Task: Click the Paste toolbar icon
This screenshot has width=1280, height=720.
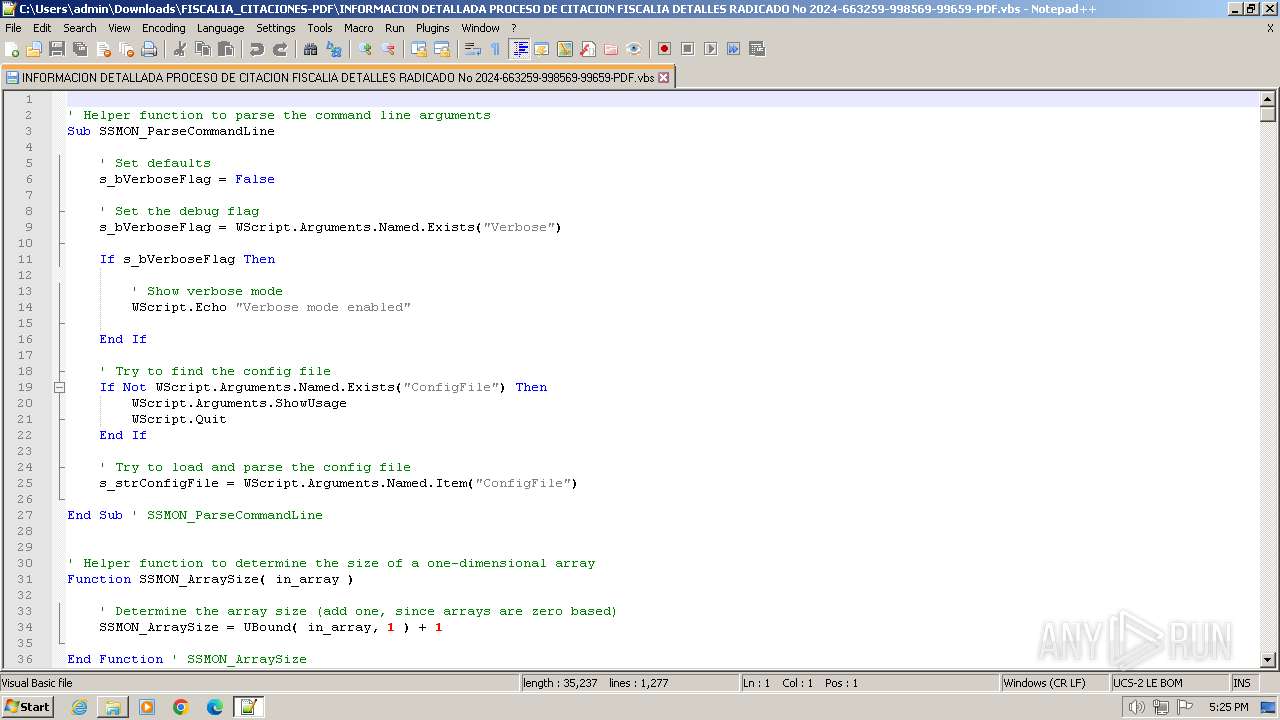Action: click(x=226, y=49)
